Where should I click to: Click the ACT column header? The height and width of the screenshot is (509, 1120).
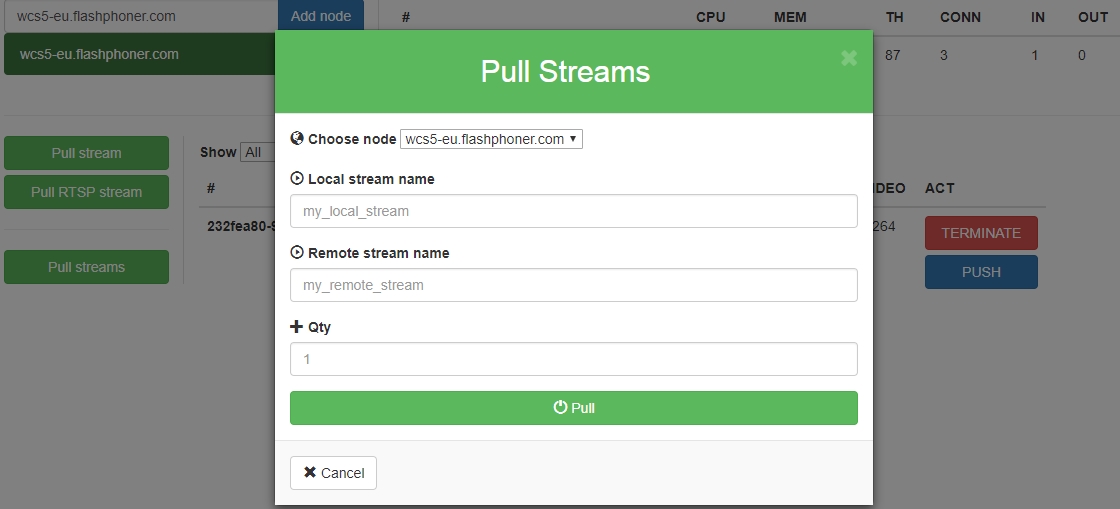click(x=939, y=188)
